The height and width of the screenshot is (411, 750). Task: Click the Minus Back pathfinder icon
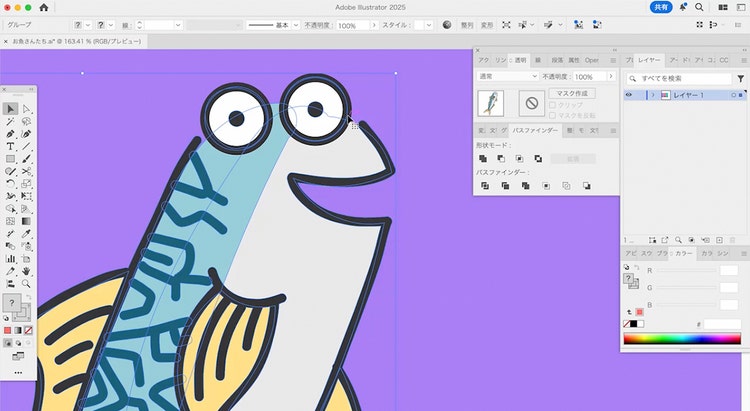(x=587, y=186)
